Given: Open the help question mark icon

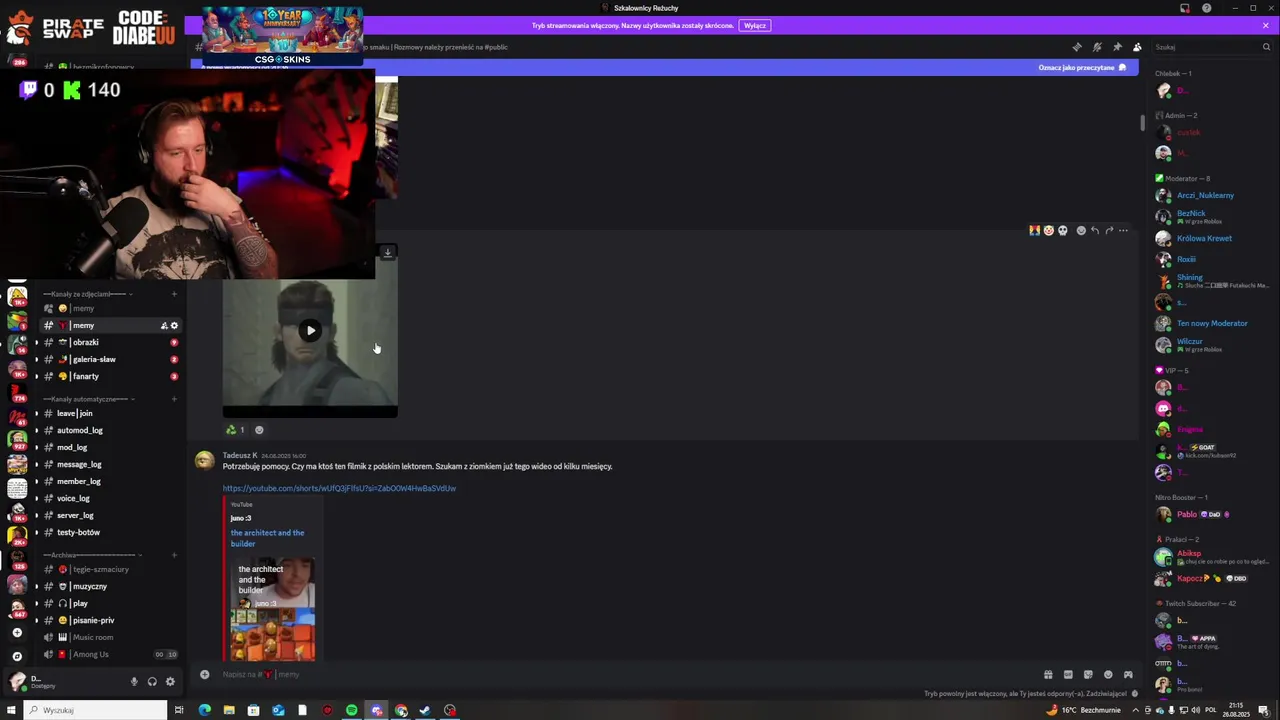Looking at the screenshot, I should coord(1207,8).
